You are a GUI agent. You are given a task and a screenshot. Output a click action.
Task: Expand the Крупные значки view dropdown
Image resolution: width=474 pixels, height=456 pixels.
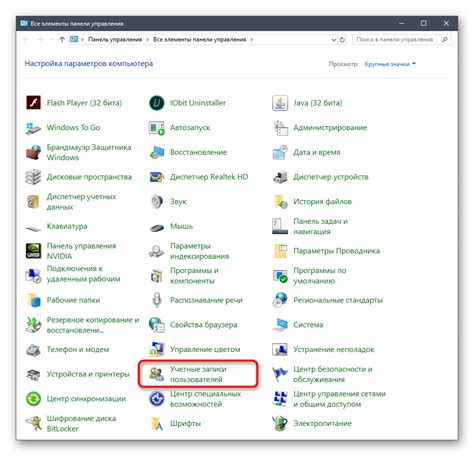(x=390, y=64)
